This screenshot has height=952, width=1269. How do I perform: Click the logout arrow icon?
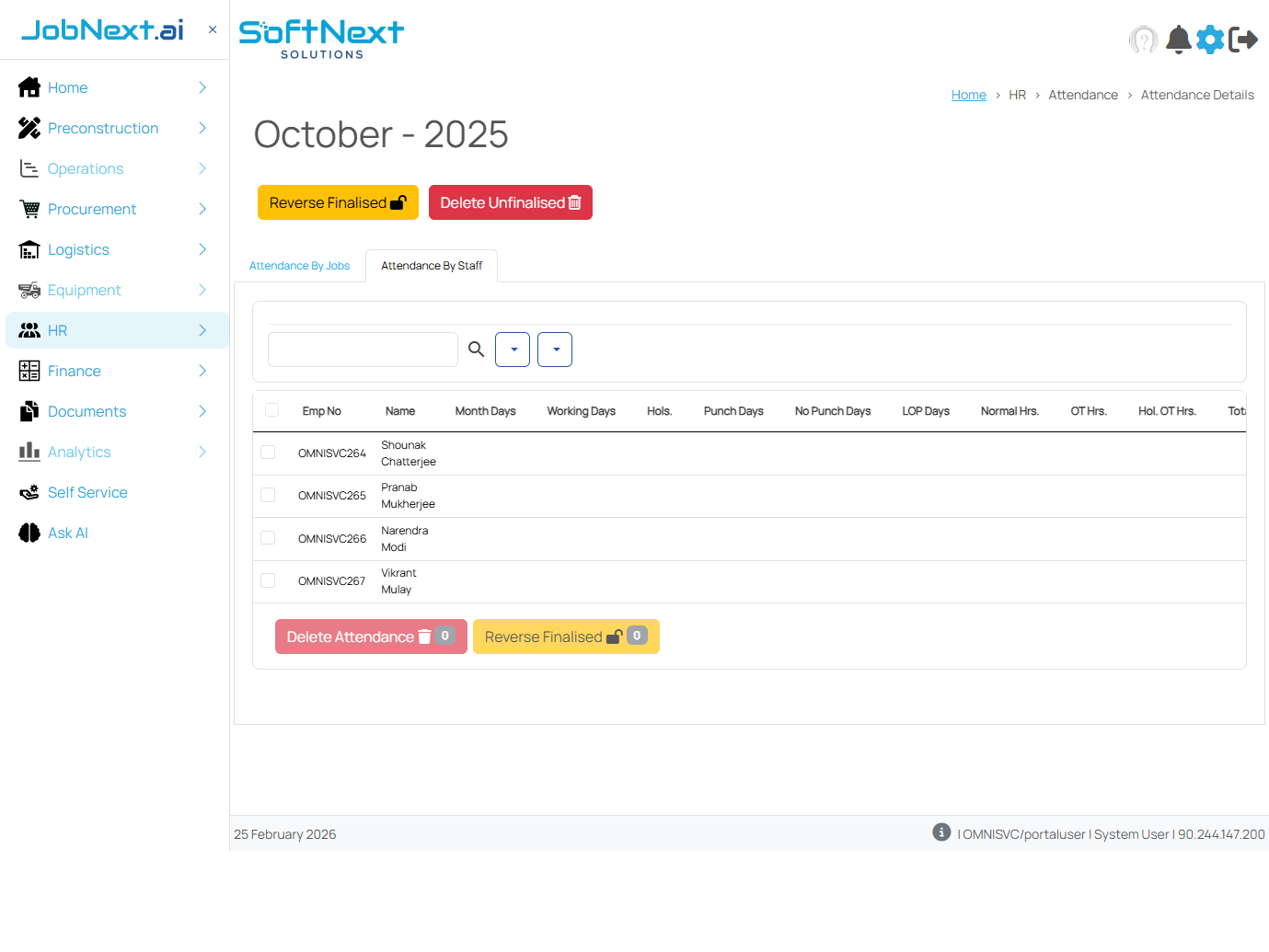(x=1243, y=40)
